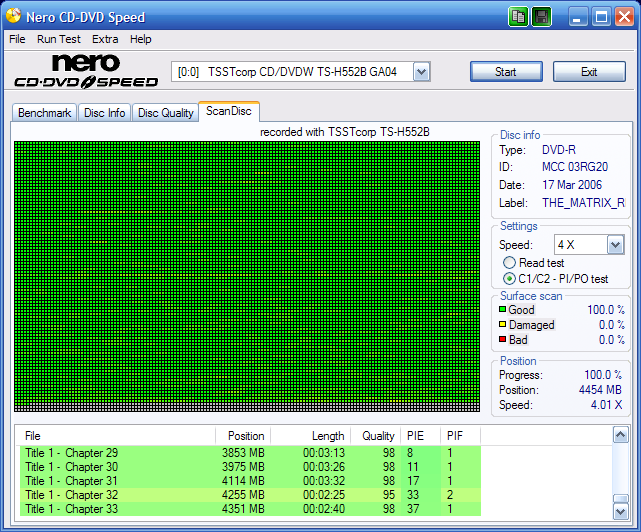Click the 00:03:13 length value
This screenshot has width=641, height=532.
(x=324, y=453)
